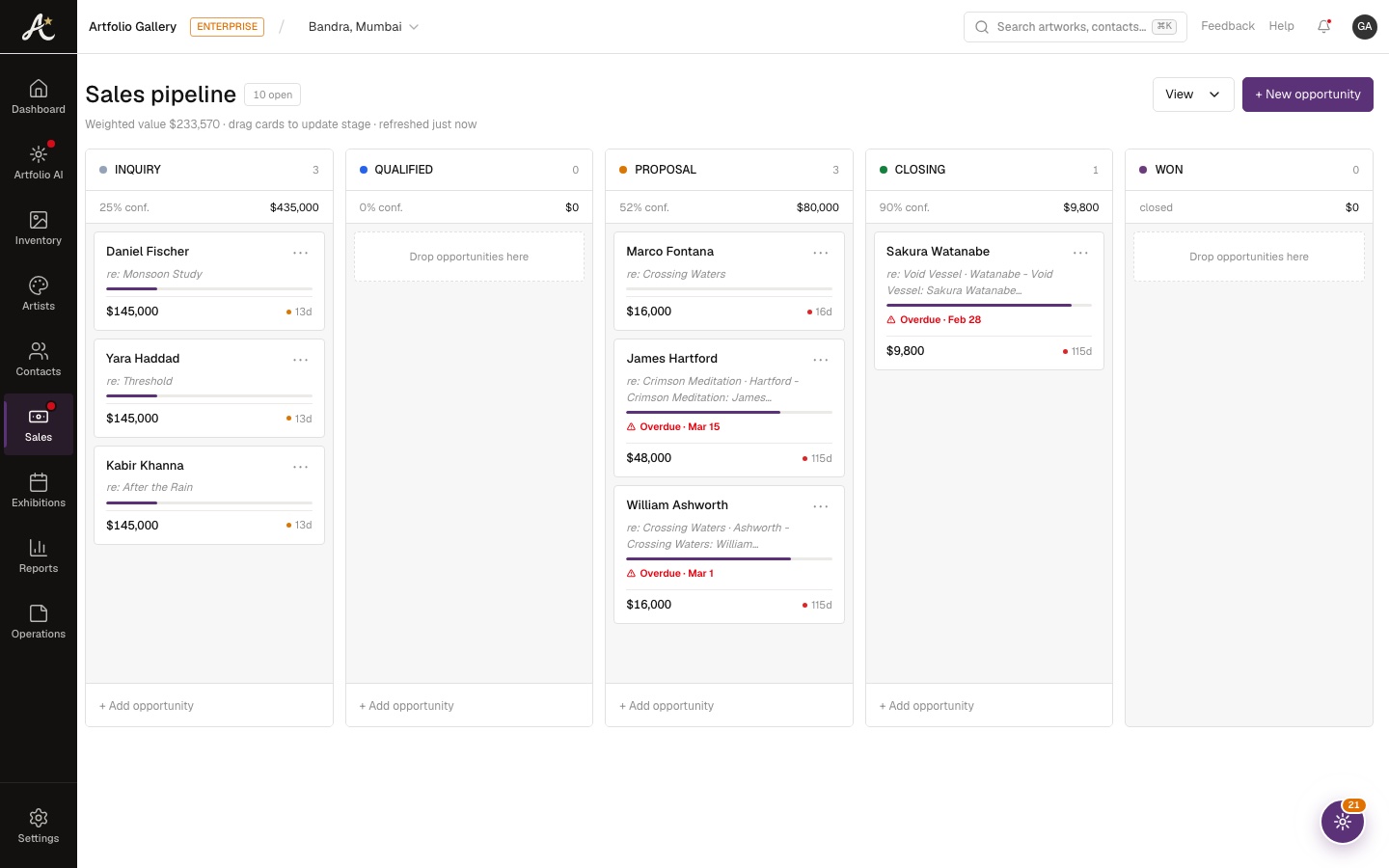Open Artfolio AI from sidebar
Image resolution: width=1389 pixels, height=868 pixels.
[39, 162]
